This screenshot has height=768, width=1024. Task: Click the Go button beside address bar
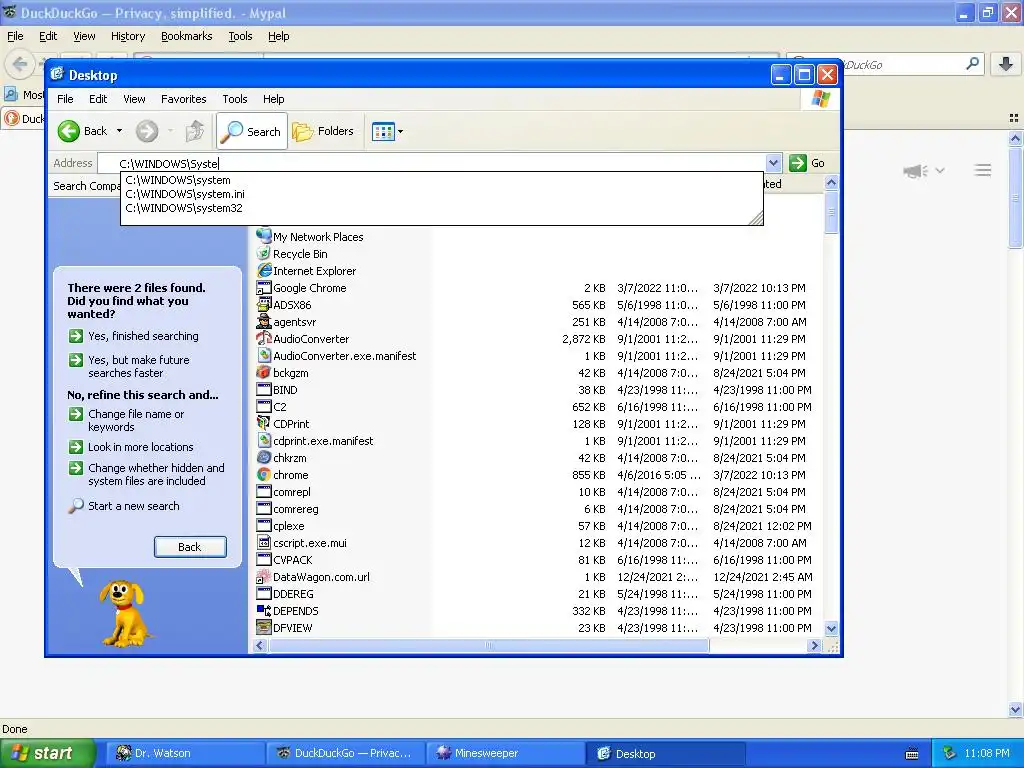pos(807,163)
